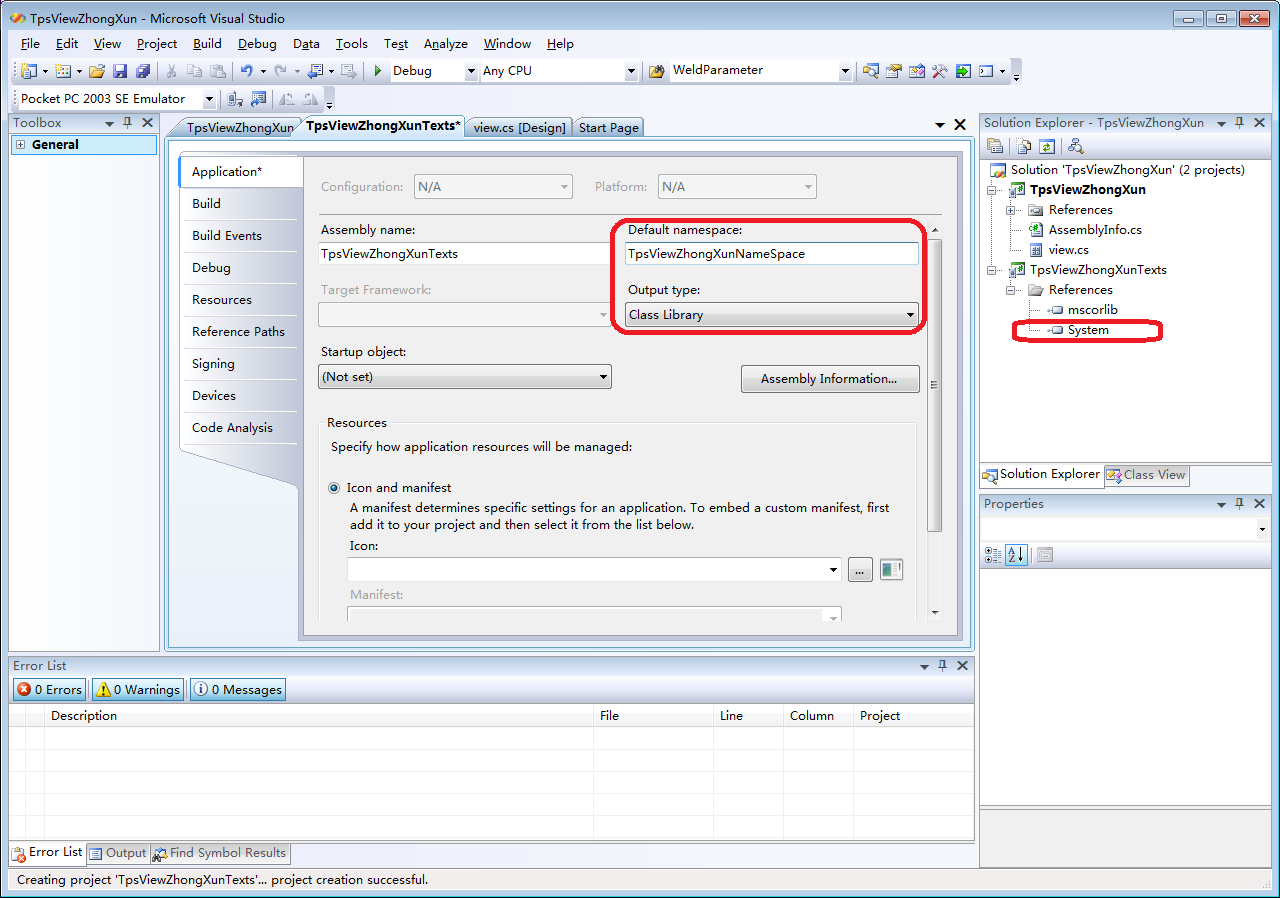Click Solution Explorer's Properties toolbar icon
Image resolution: width=1280 pixels, height=898 pixels.
[x=995, y=146]
